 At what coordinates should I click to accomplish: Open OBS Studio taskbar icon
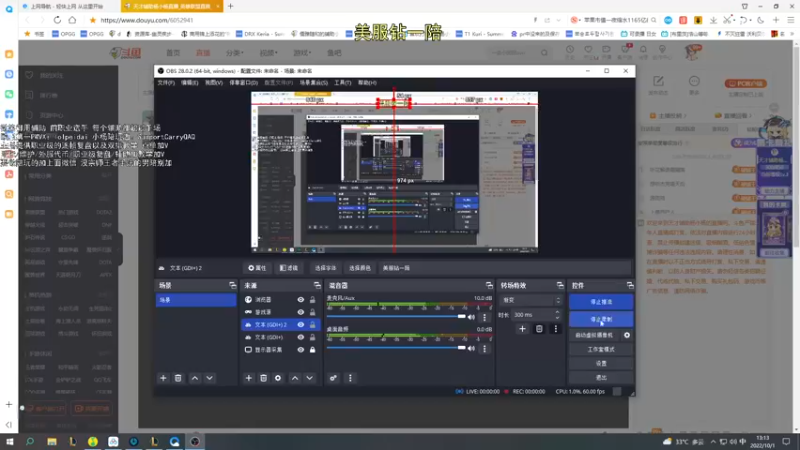(x=195, y=441)
